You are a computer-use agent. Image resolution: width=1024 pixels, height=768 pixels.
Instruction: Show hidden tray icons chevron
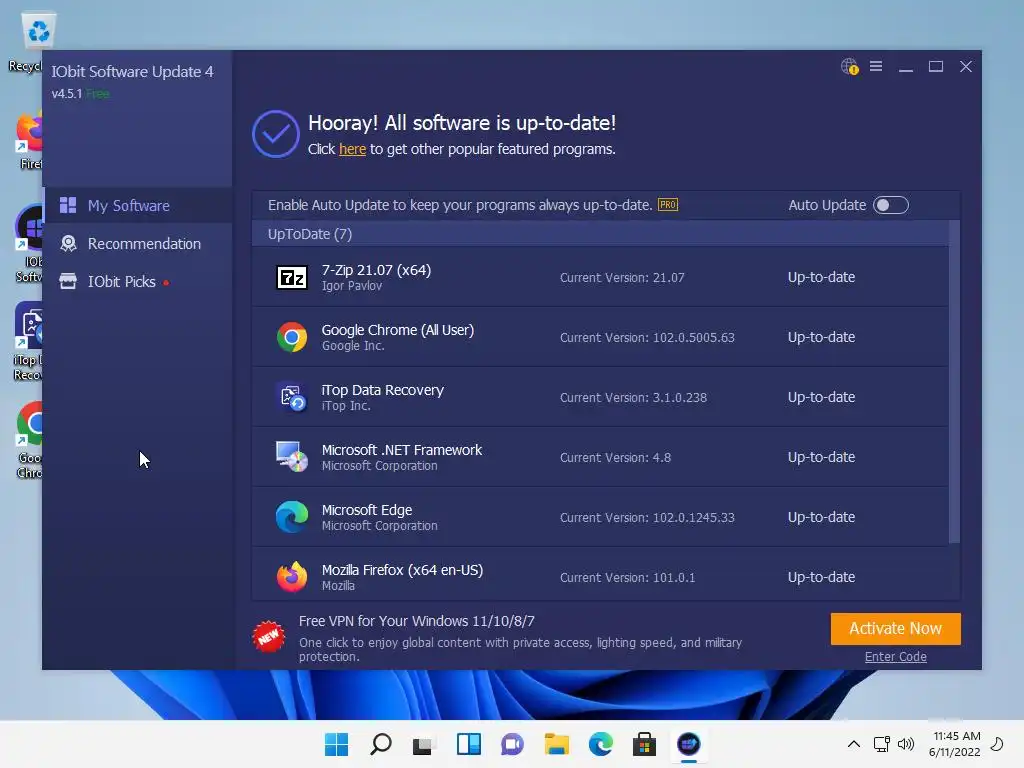tap(854, 744)
